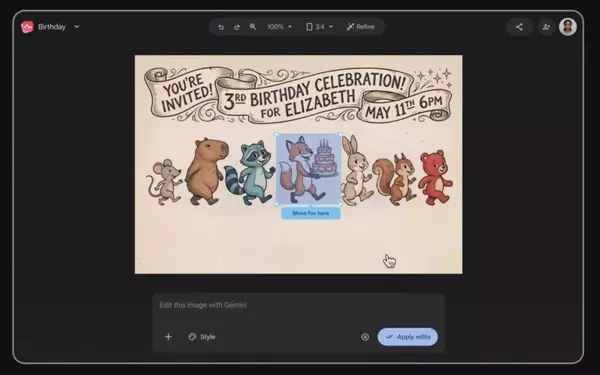Click the aspect ratio page icon
Viewport: 600px width, 375px height.
click(309, 27)
